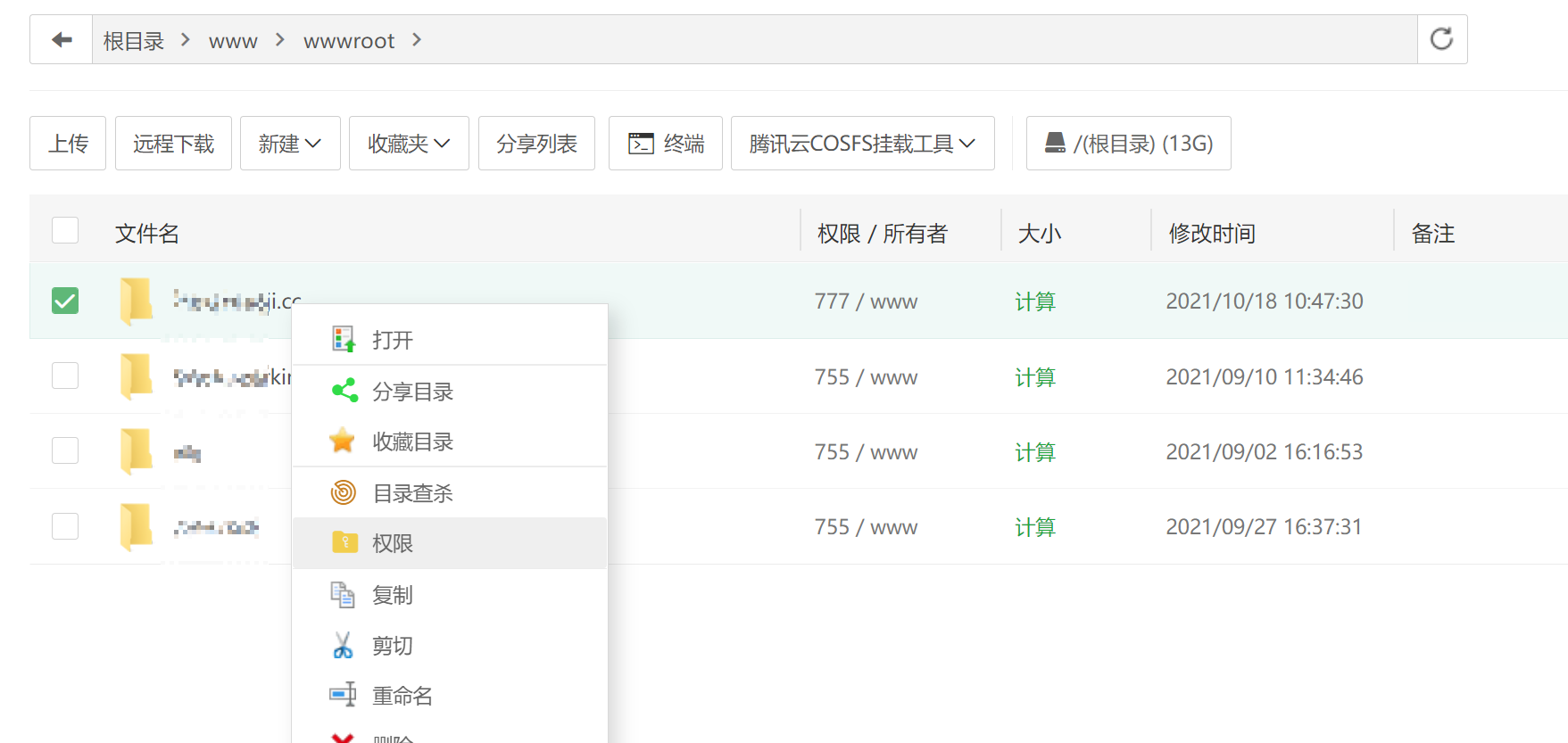Click chevron after www in breadcrumb

click(x=280, y=39)
